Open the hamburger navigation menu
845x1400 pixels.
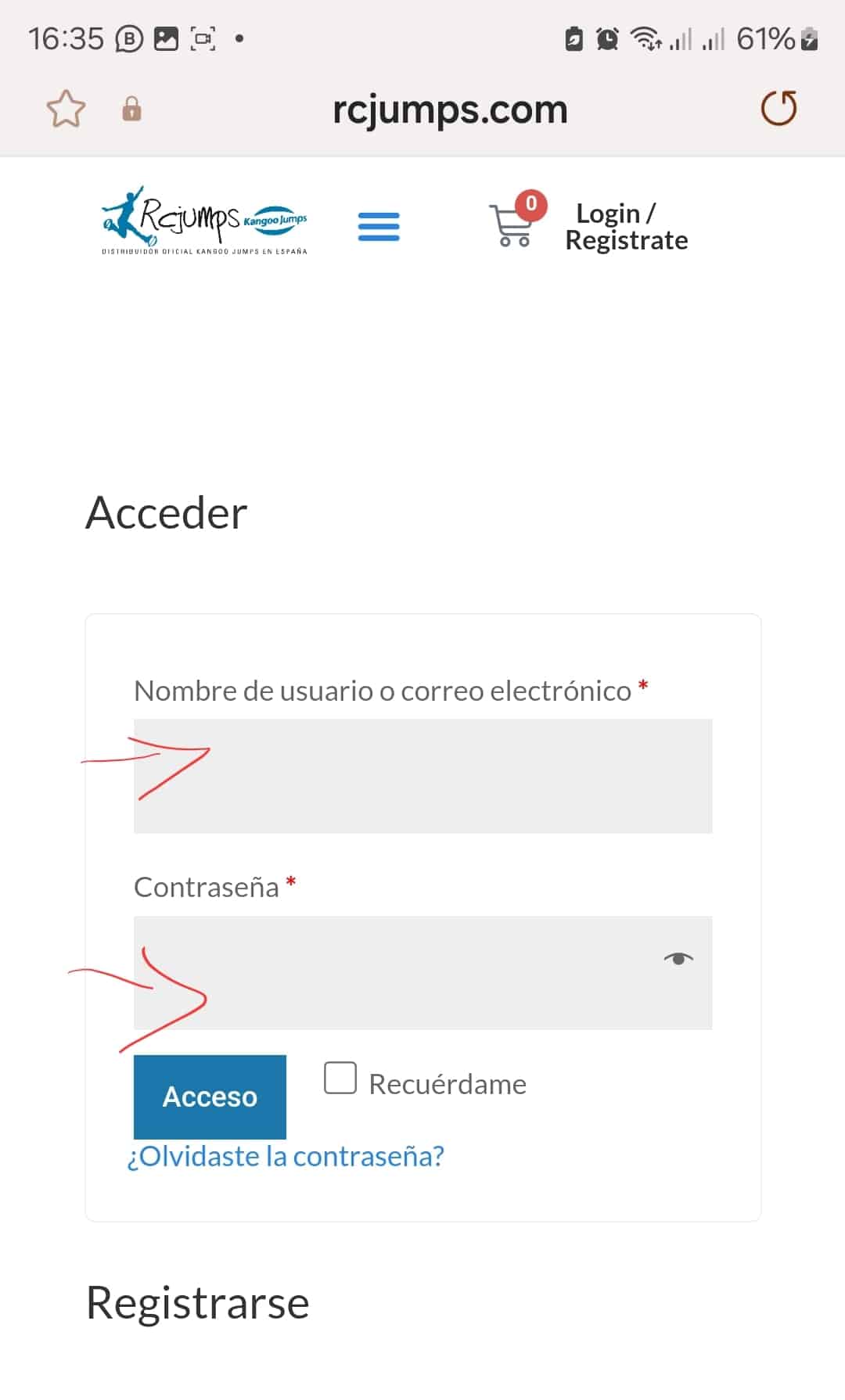[379, 227]
